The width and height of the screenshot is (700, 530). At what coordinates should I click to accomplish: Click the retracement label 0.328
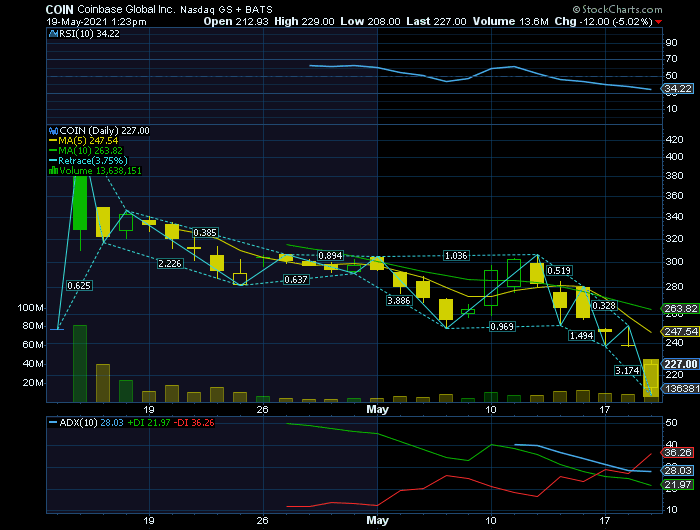click(604, 306)
